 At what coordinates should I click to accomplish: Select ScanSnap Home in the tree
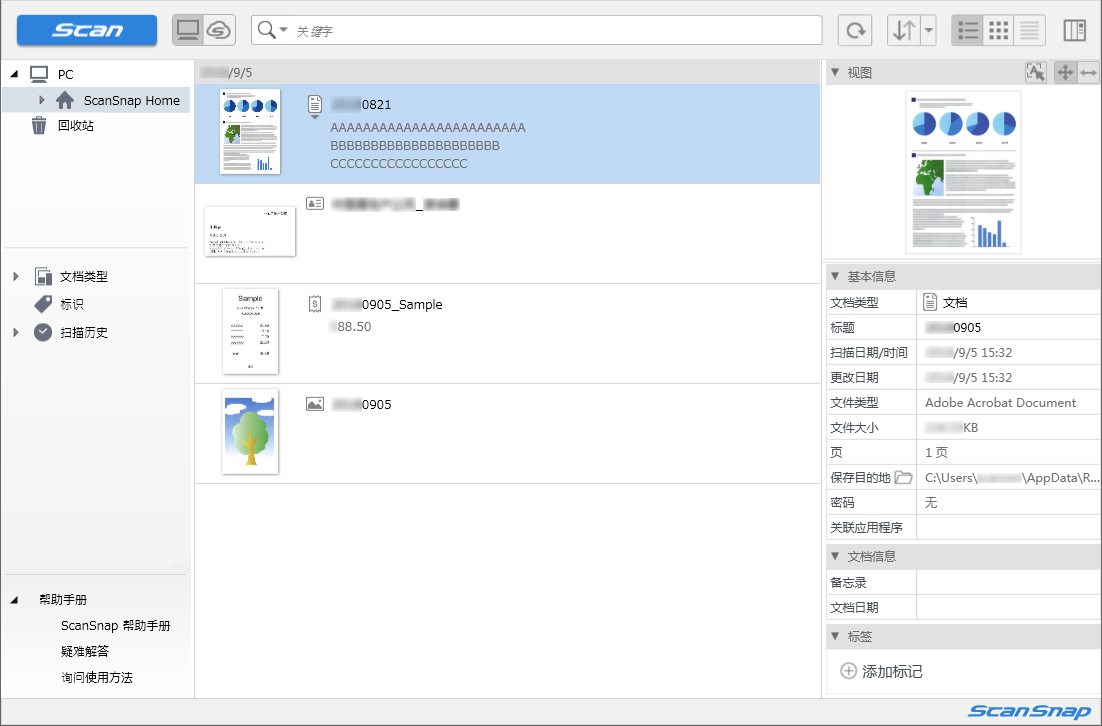(131, 101)
